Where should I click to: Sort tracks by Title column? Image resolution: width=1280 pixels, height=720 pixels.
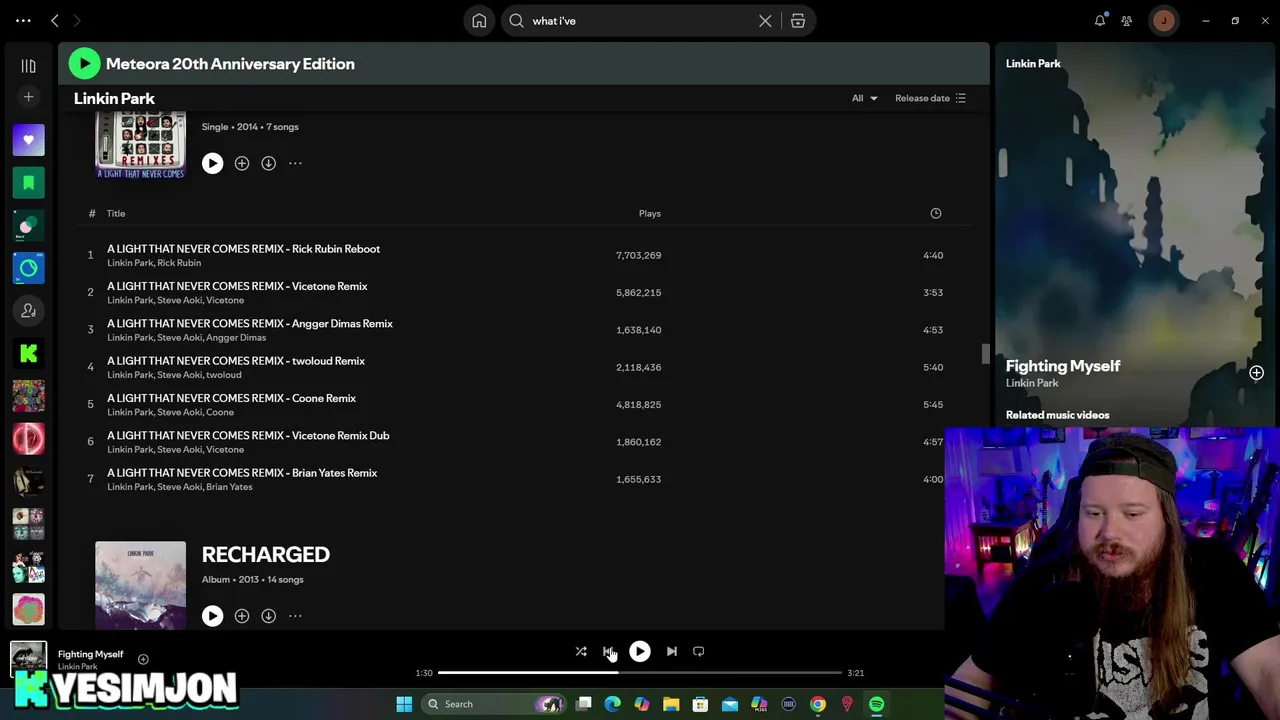coord(116,213)
